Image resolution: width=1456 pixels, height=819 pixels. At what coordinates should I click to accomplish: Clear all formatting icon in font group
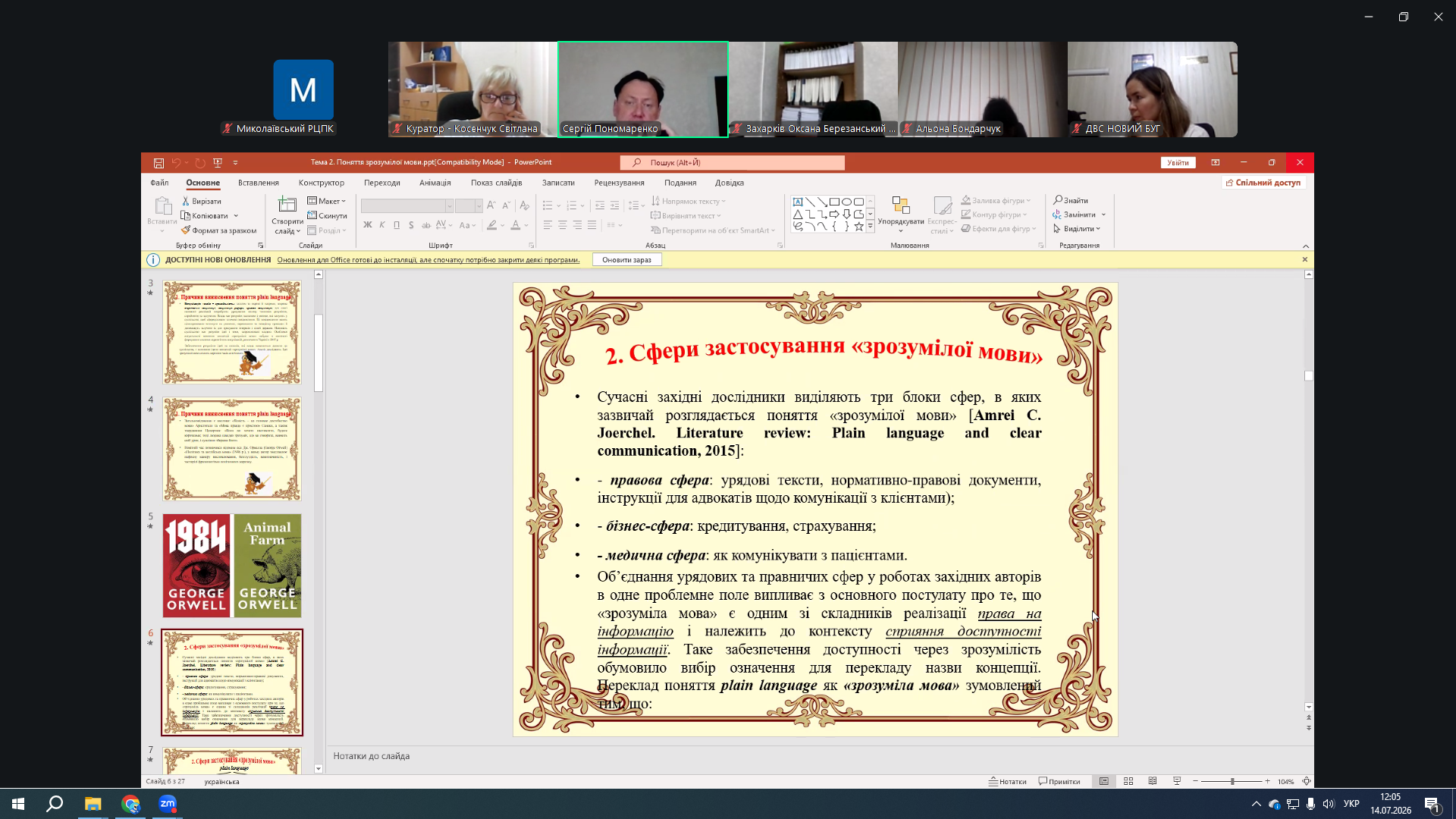(525, 206)
